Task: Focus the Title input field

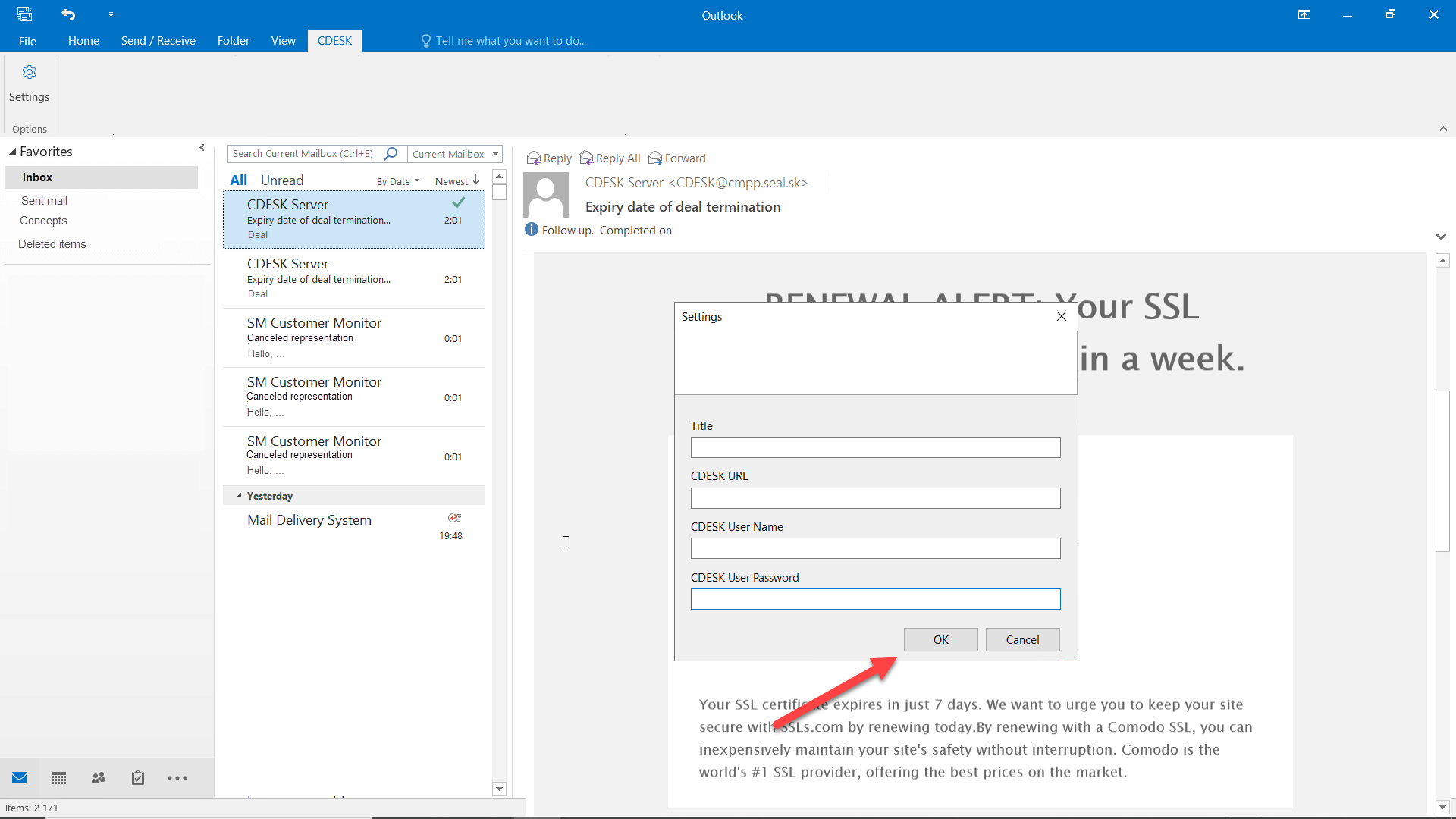Action: [x=875, y=447]
